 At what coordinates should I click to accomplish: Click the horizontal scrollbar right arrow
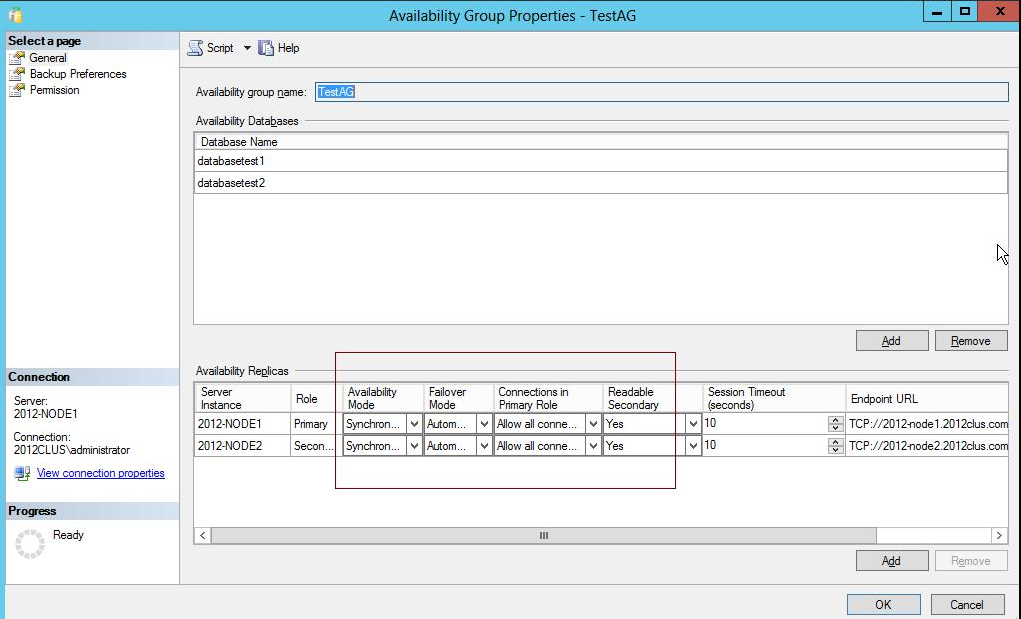999,535
